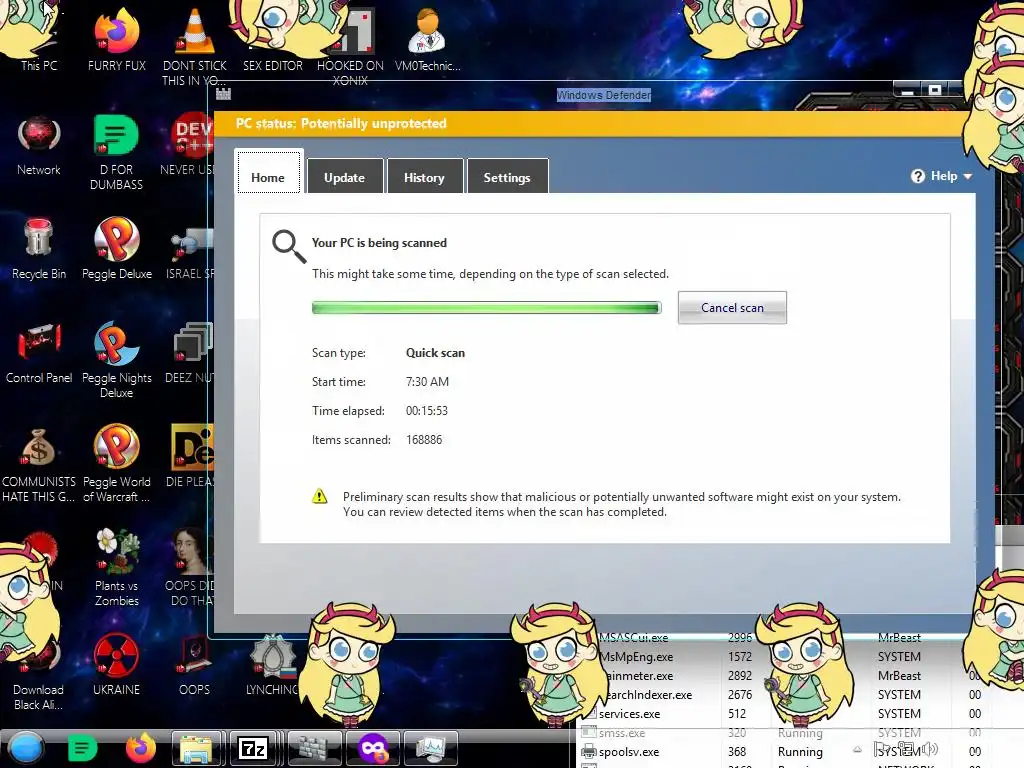
Task: Click the 168886 items scanned value
Action: point(424,440)
